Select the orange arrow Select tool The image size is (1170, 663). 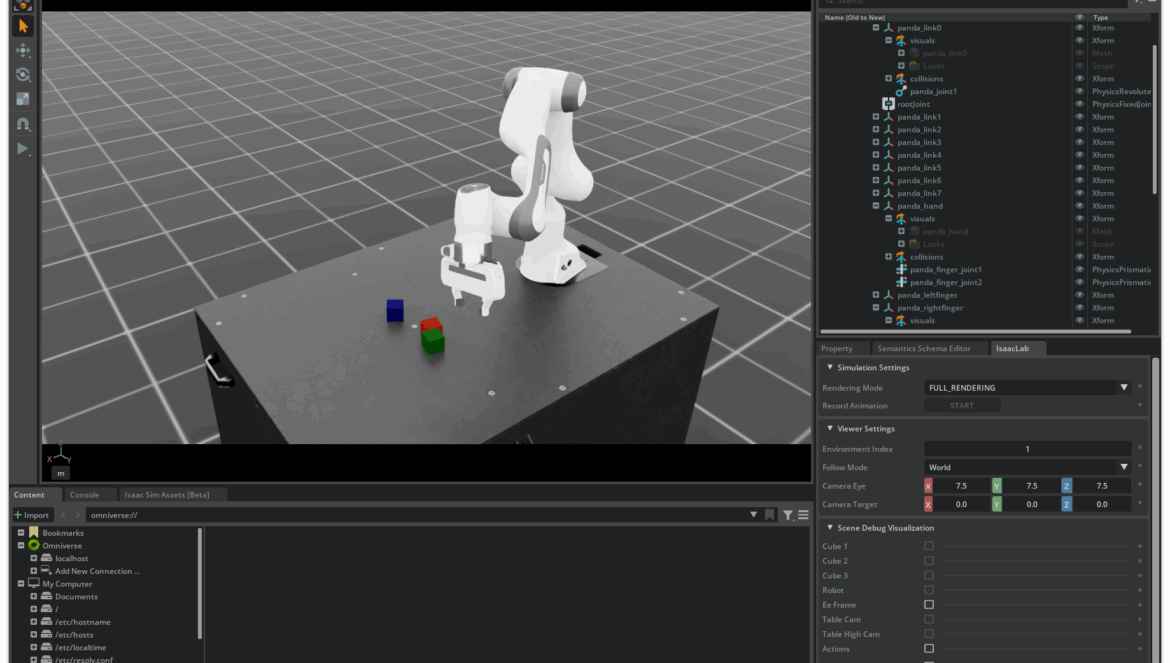[23, 26]
